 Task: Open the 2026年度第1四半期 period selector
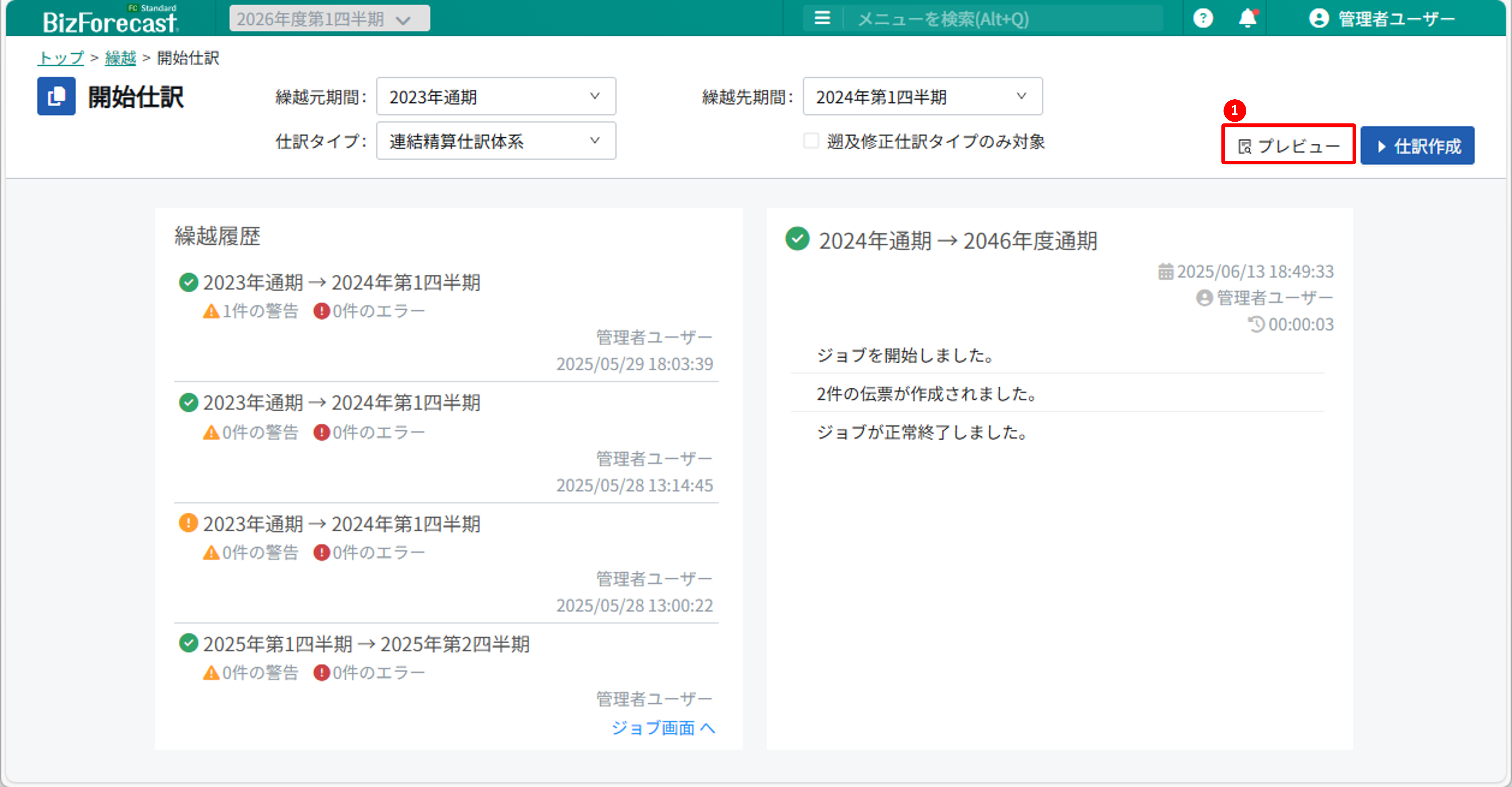(329, 19)
